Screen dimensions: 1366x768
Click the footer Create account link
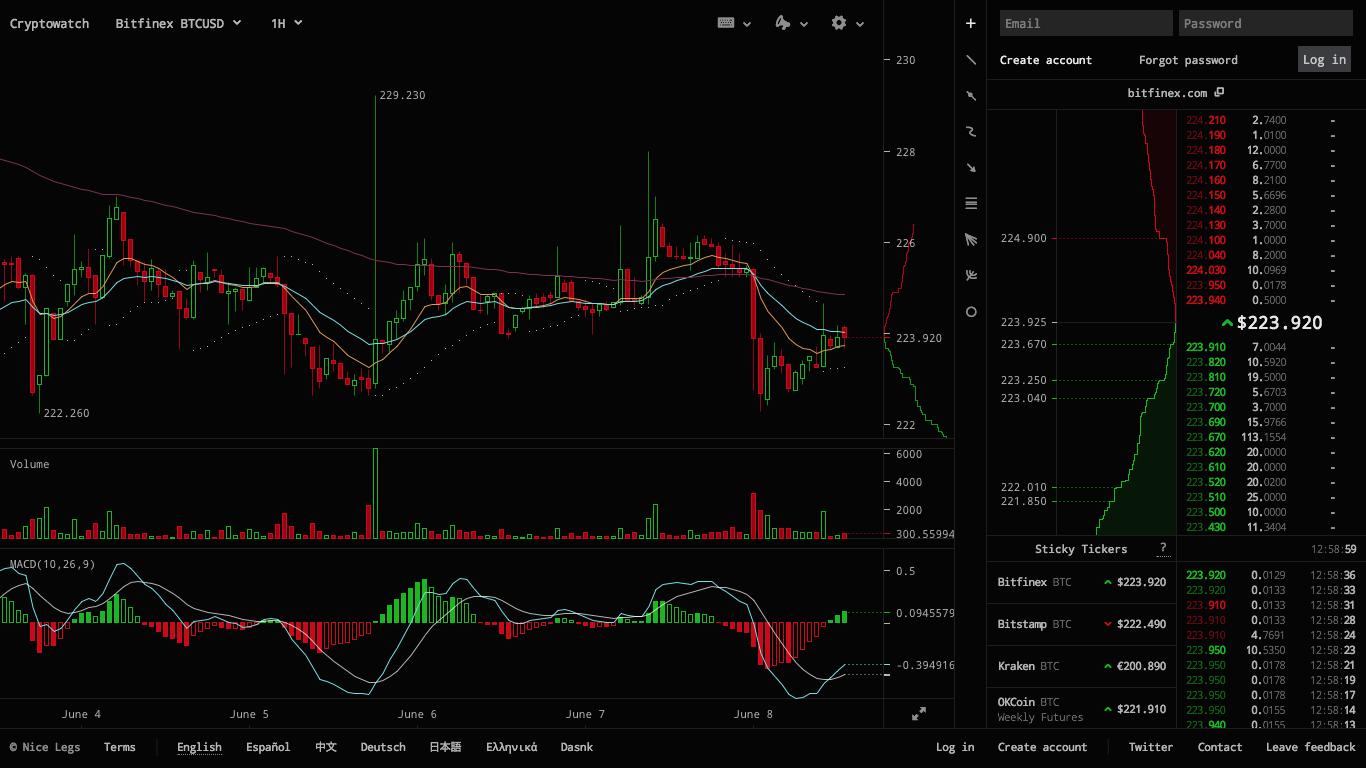point(1042,747)
